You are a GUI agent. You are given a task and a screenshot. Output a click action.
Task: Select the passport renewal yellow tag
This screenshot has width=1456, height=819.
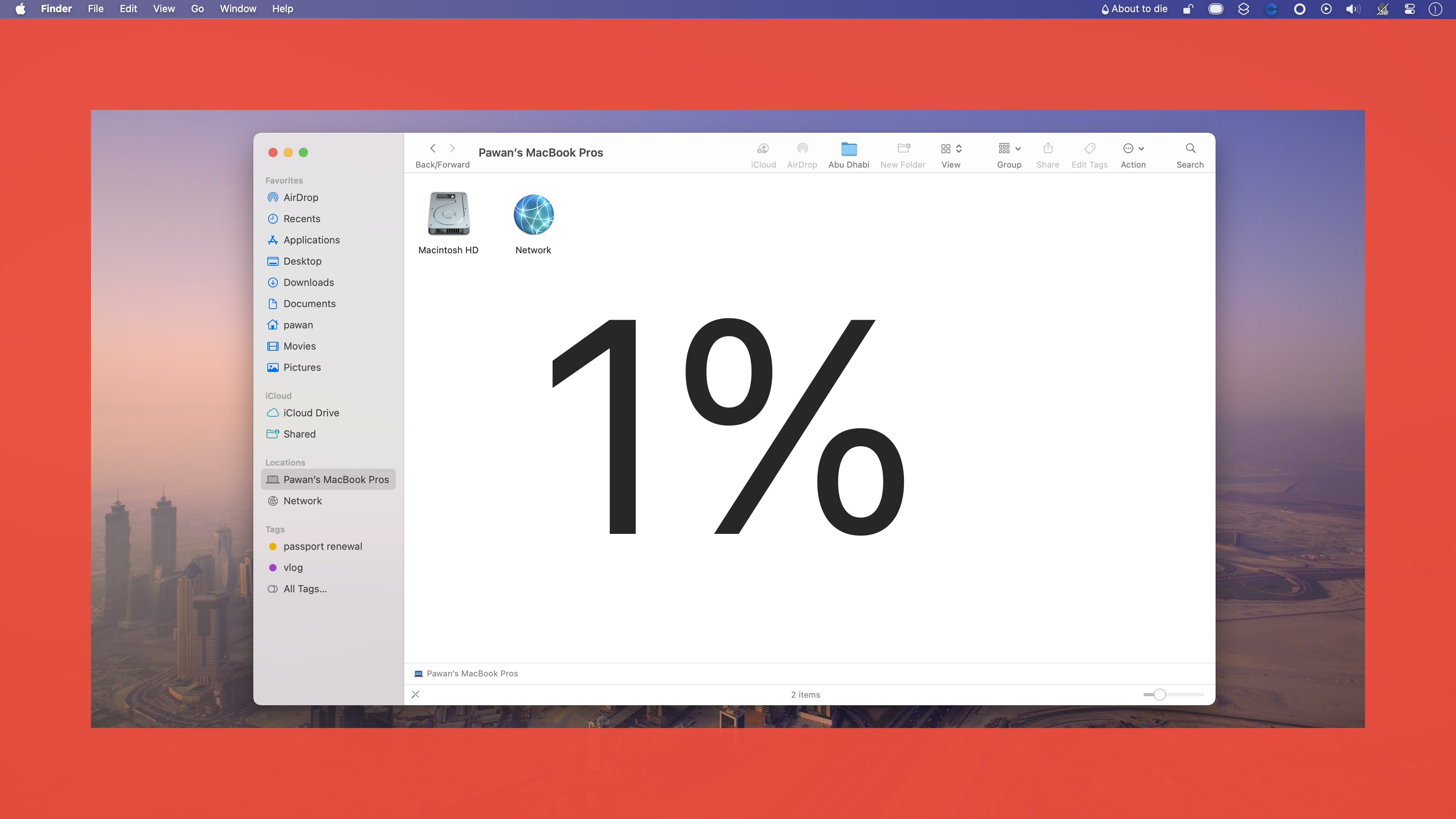click(328, 546)
